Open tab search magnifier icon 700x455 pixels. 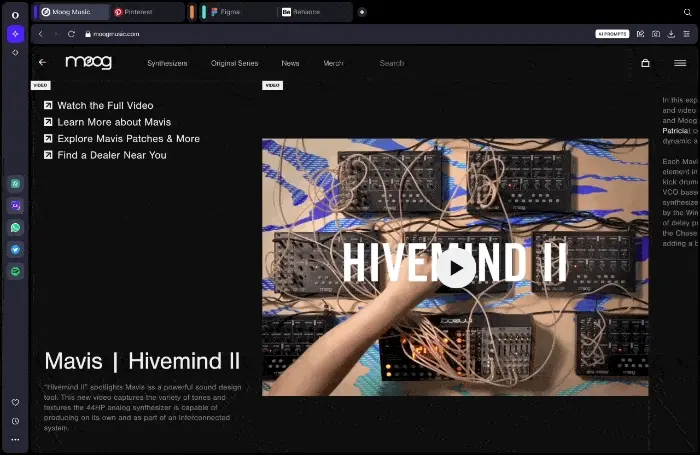688,13
